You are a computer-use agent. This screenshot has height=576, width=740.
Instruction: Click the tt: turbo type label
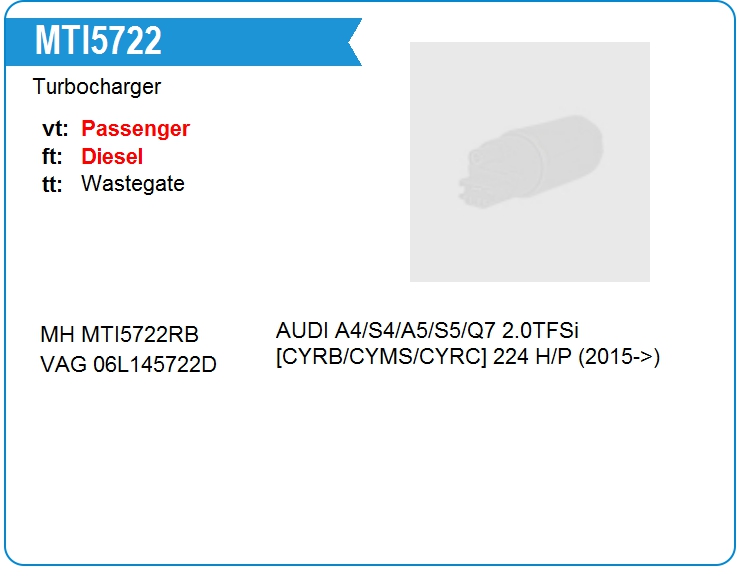pyautogui.click(x=53, y=184)
